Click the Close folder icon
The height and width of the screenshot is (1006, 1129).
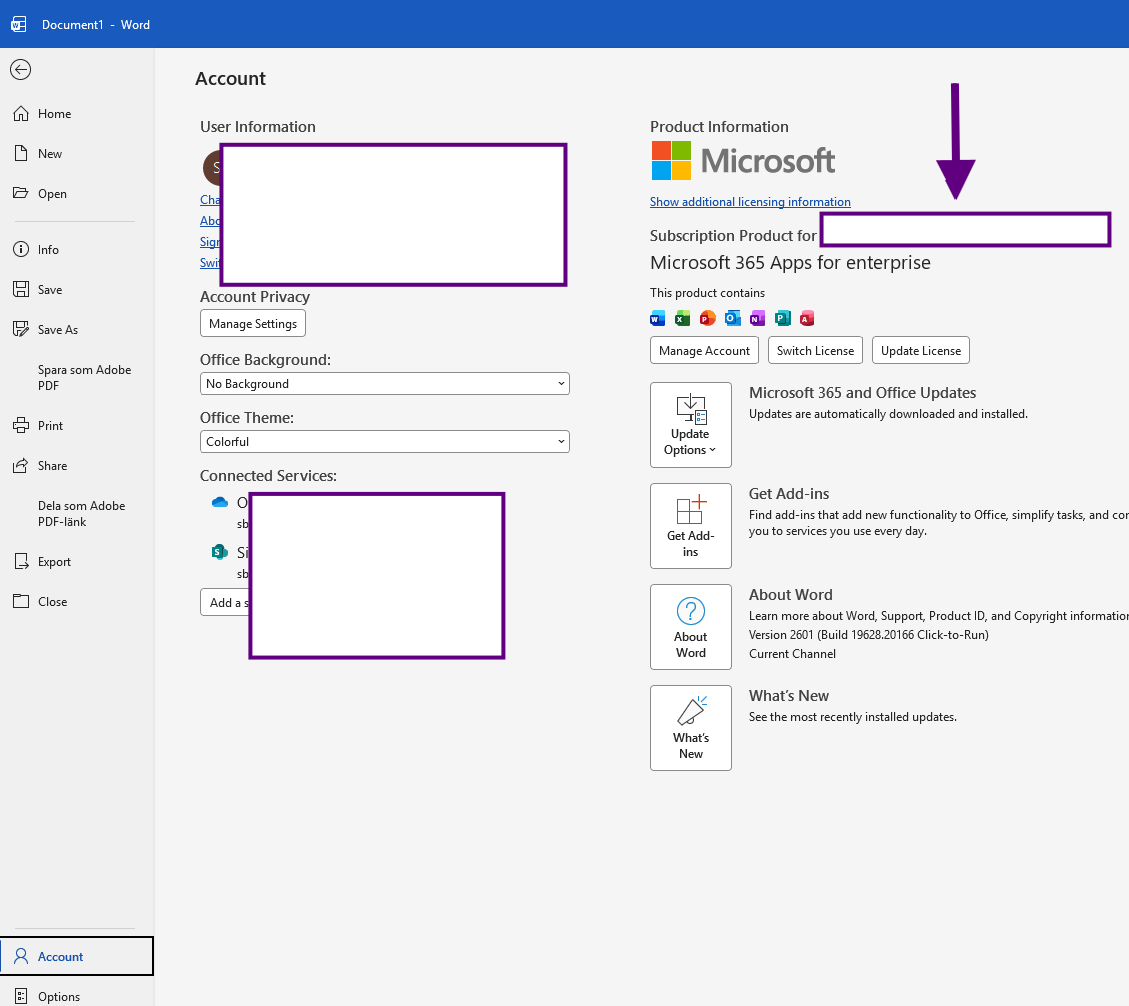pyautogui.click(x=21, y=601)
